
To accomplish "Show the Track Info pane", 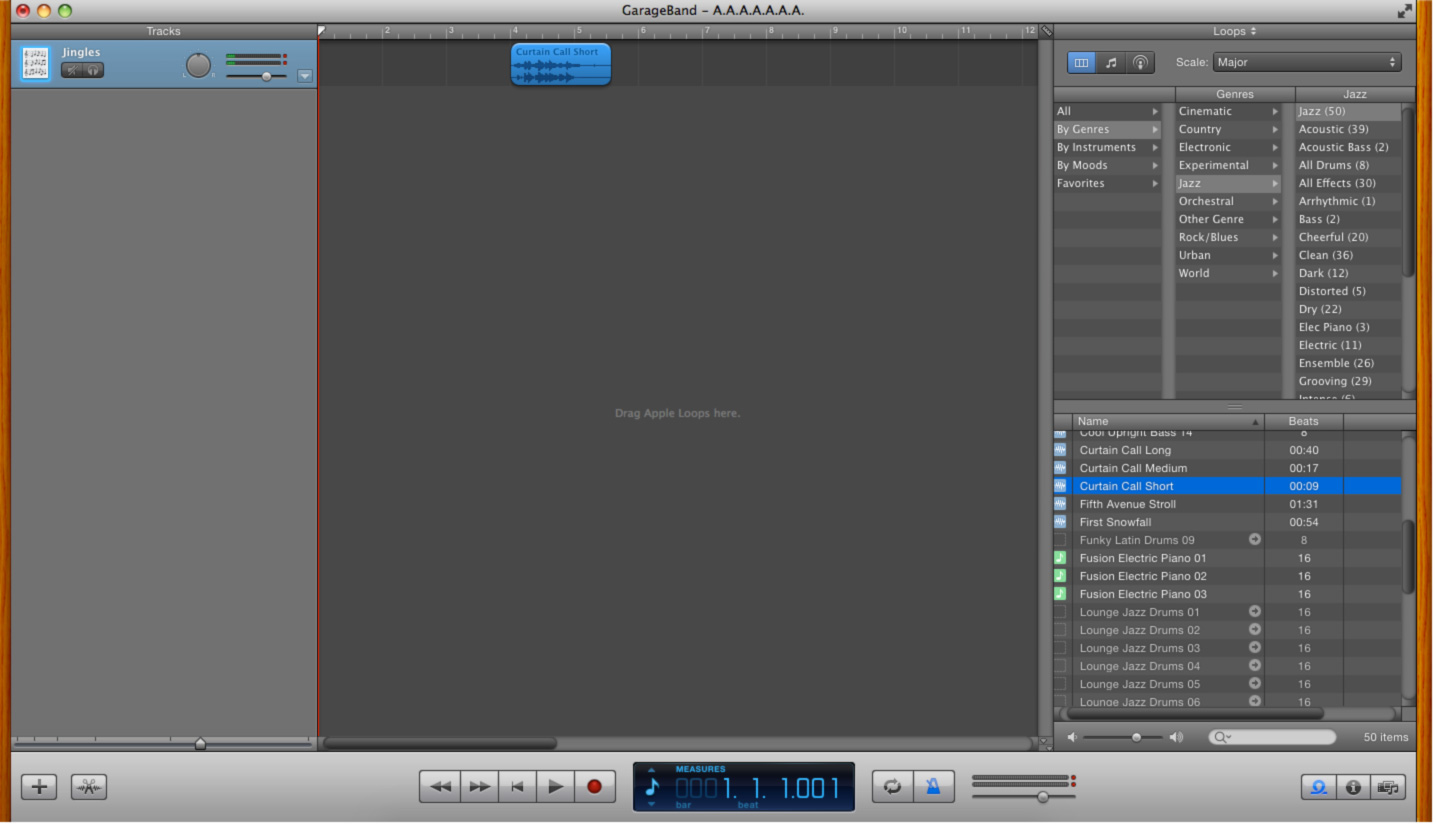I will tap(1353, 788).
